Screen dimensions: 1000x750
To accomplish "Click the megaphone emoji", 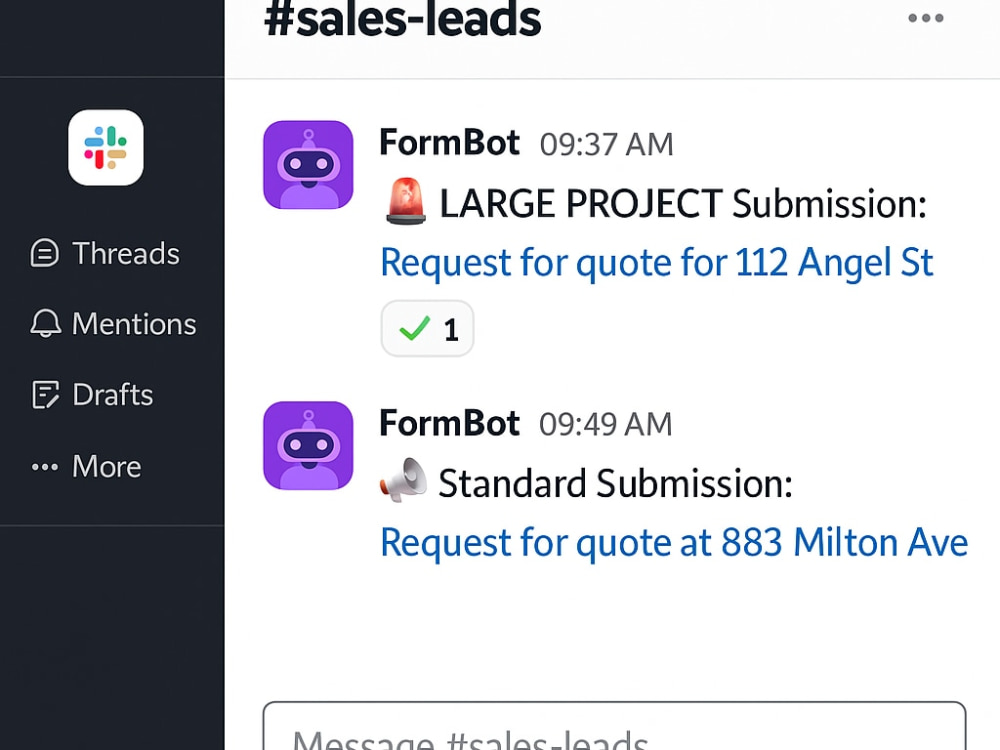I will [404, 480].
